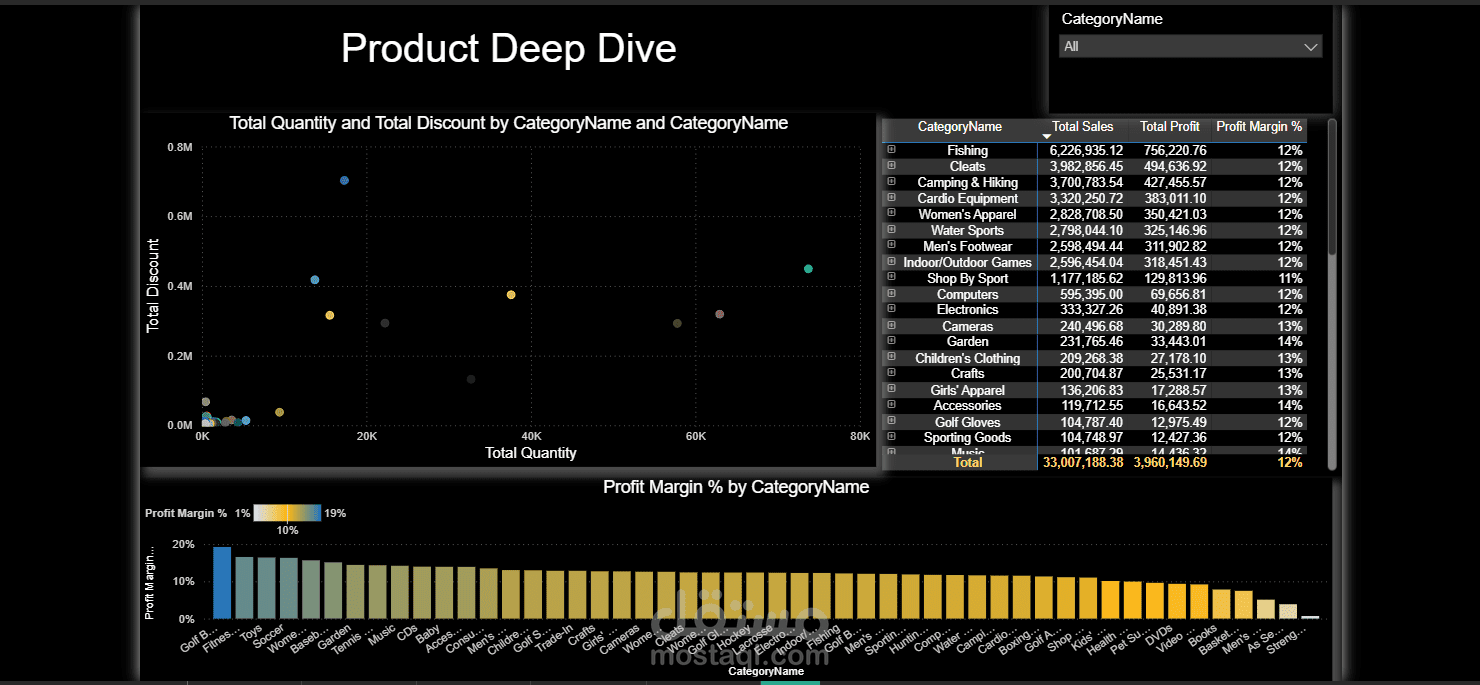
Task: Expand the Cardio Equipment row
Action: 891,198
